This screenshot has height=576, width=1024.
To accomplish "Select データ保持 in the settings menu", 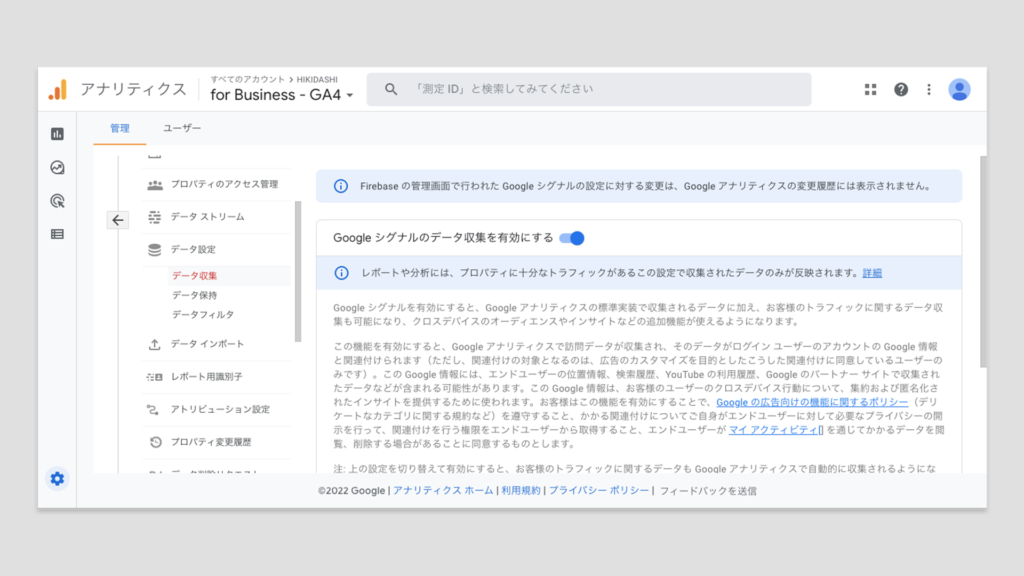I will [x=194, y=295].
